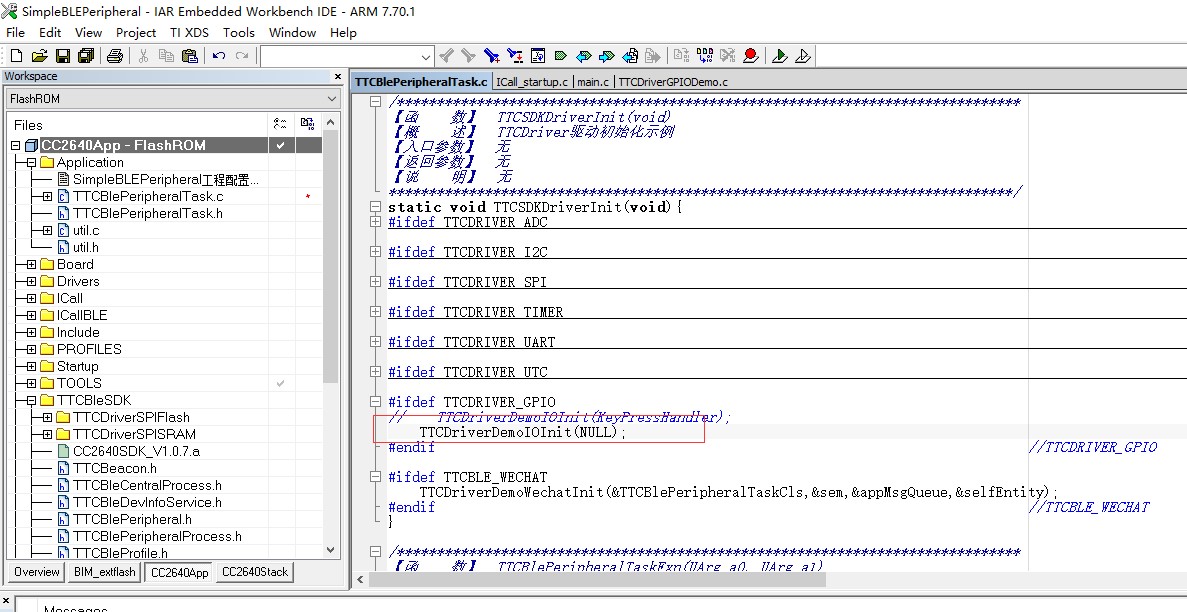Image resolution: width=1187 pixels, height=612 pixels.
Task: Toggle a breakpoint with the red dot icon
Action: 751,56
